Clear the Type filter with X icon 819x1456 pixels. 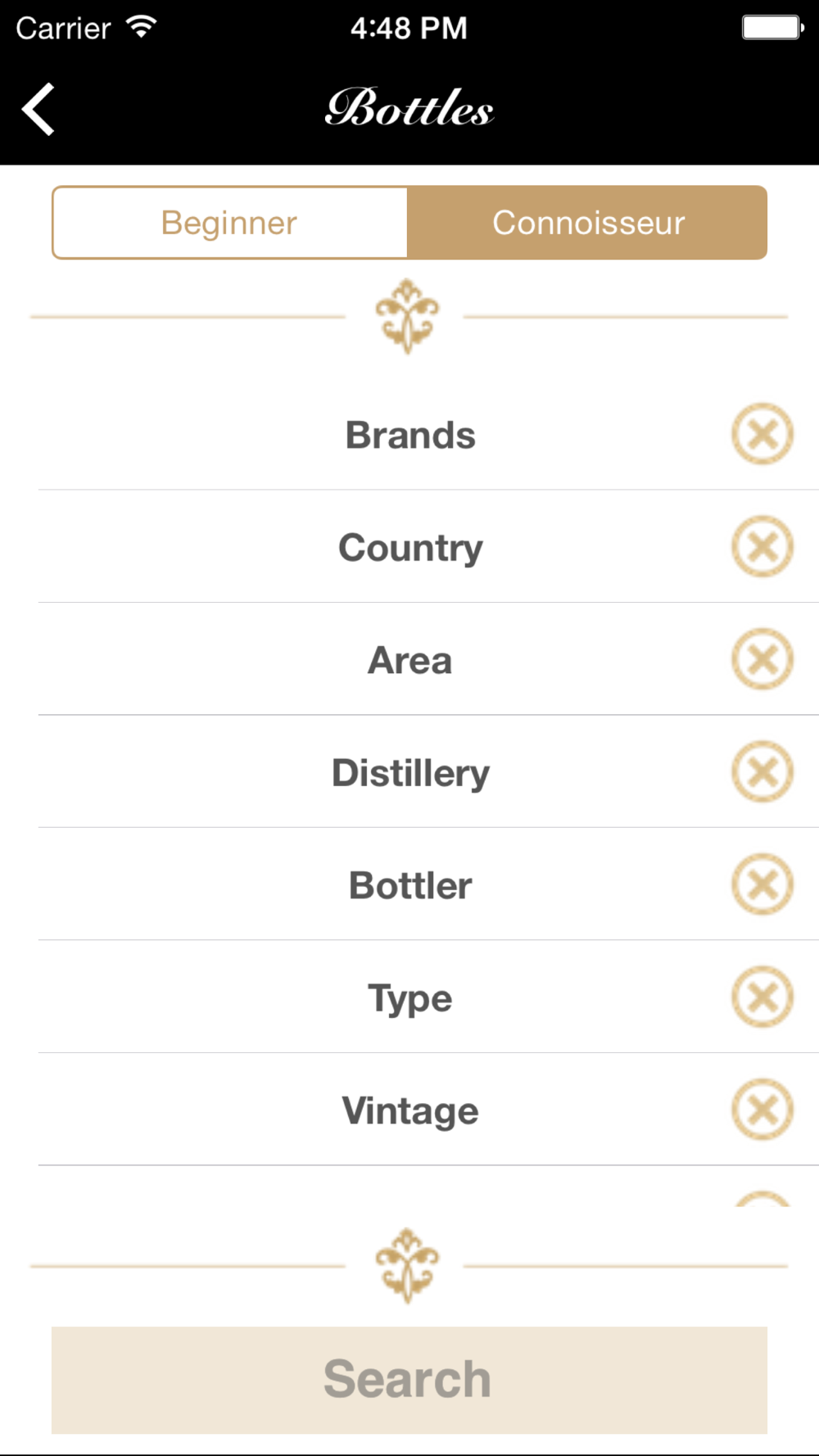(762, 997)
